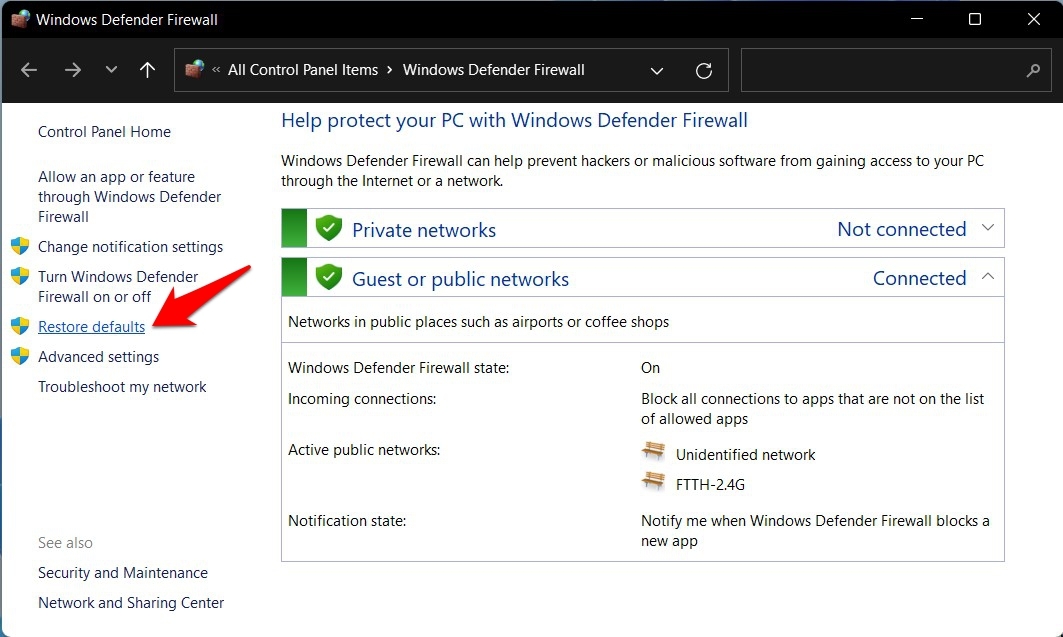The image size is (1063, 637).
Task: Click inside the Control Panel search box
Action: point(880,70)
